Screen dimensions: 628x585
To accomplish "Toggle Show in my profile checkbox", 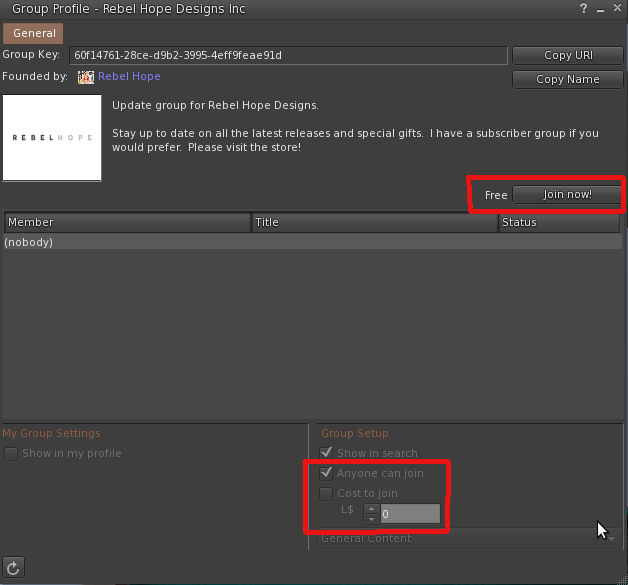I will coord(11,454).
